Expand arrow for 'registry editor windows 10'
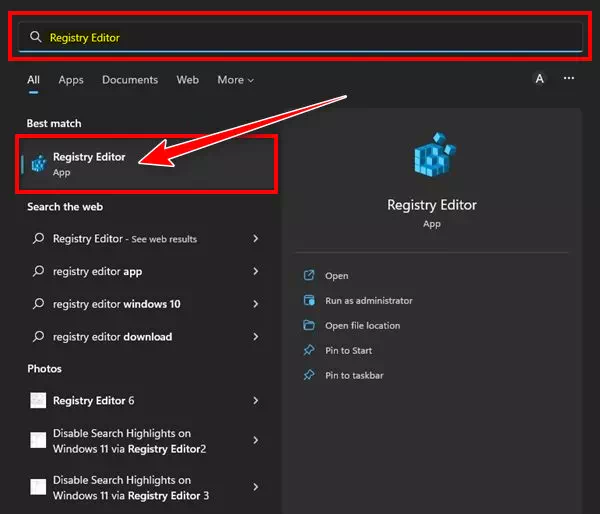This screenshot has height=514, width=600. click(256, 304)
